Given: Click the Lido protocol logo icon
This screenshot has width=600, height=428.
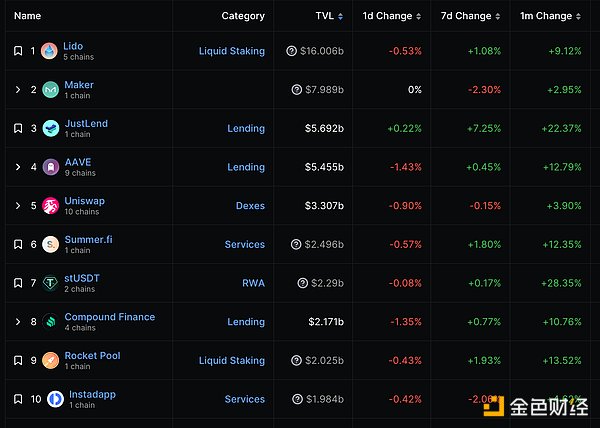Looking at the screenshot, I should [x=49, y=51].
